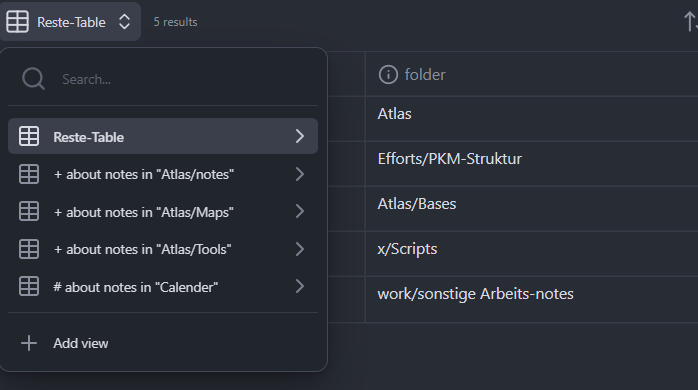Select the '+ about notes in "Atlas/Maps"' view

click(x=163, y=211)
